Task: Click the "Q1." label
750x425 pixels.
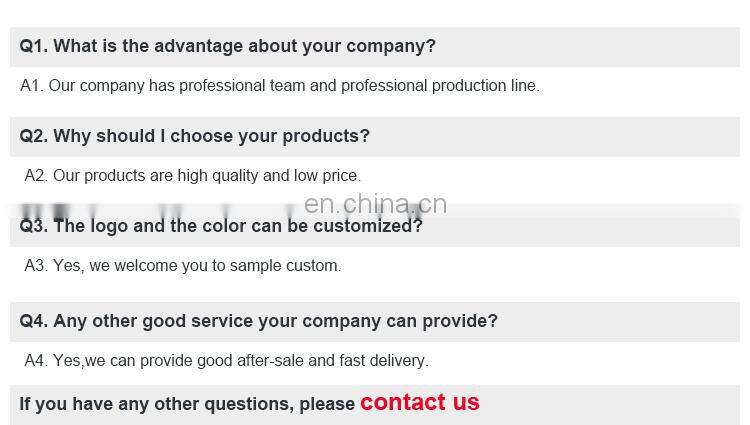Action: pyautogui.click(x=33, y=46)
